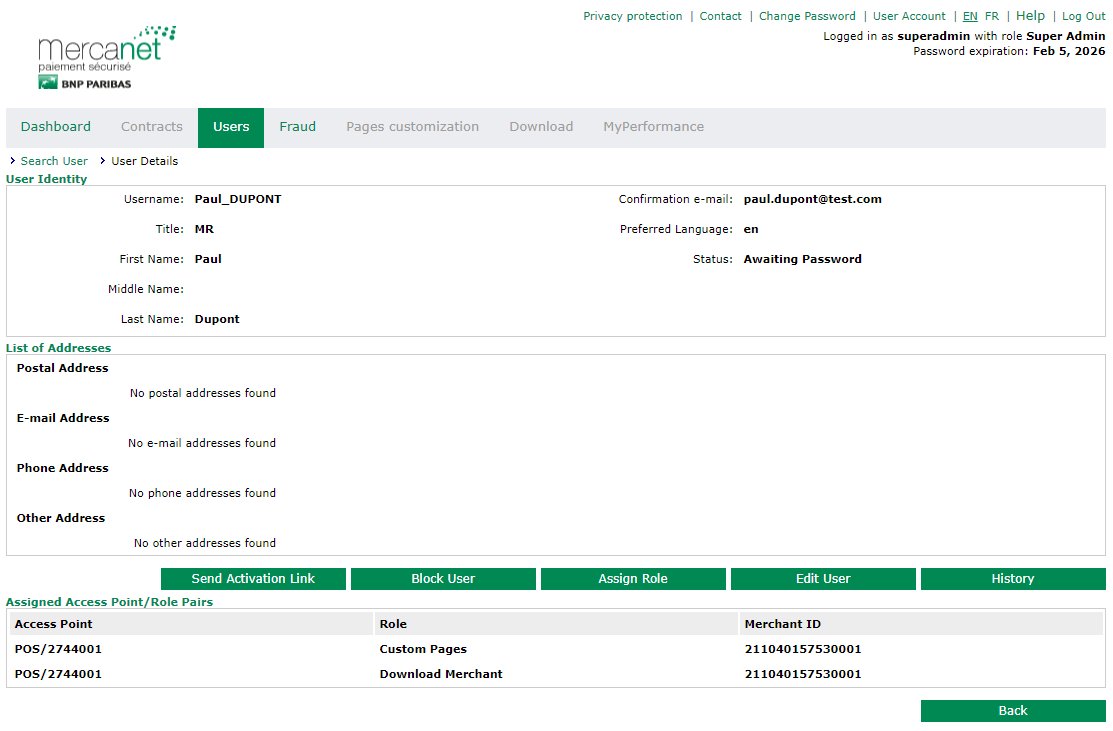Select the Users tab
The image size is (1113, 731).
231,127
